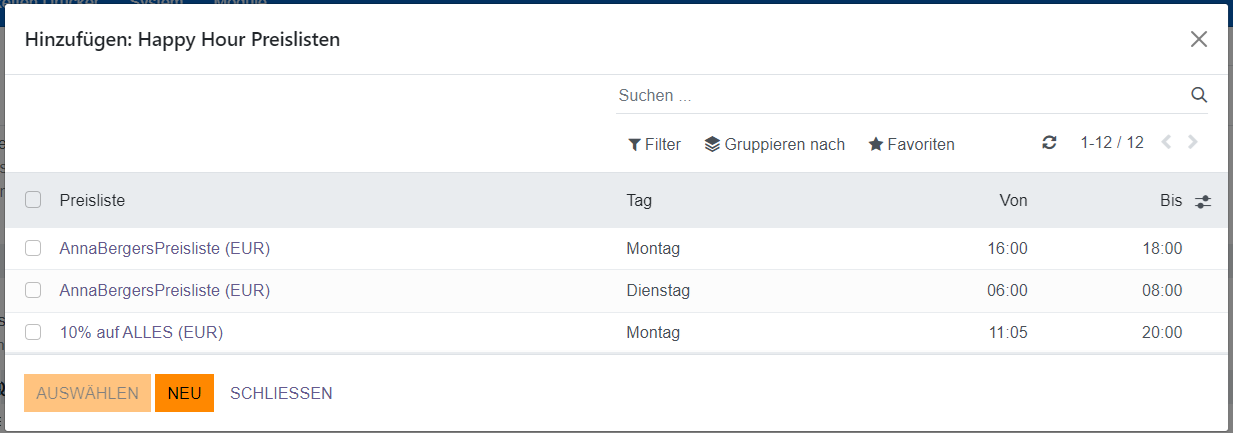This screenshot has width=1233, height=433.
Task: Focus the Suchen search field
Action: click(x=900, y=96)
